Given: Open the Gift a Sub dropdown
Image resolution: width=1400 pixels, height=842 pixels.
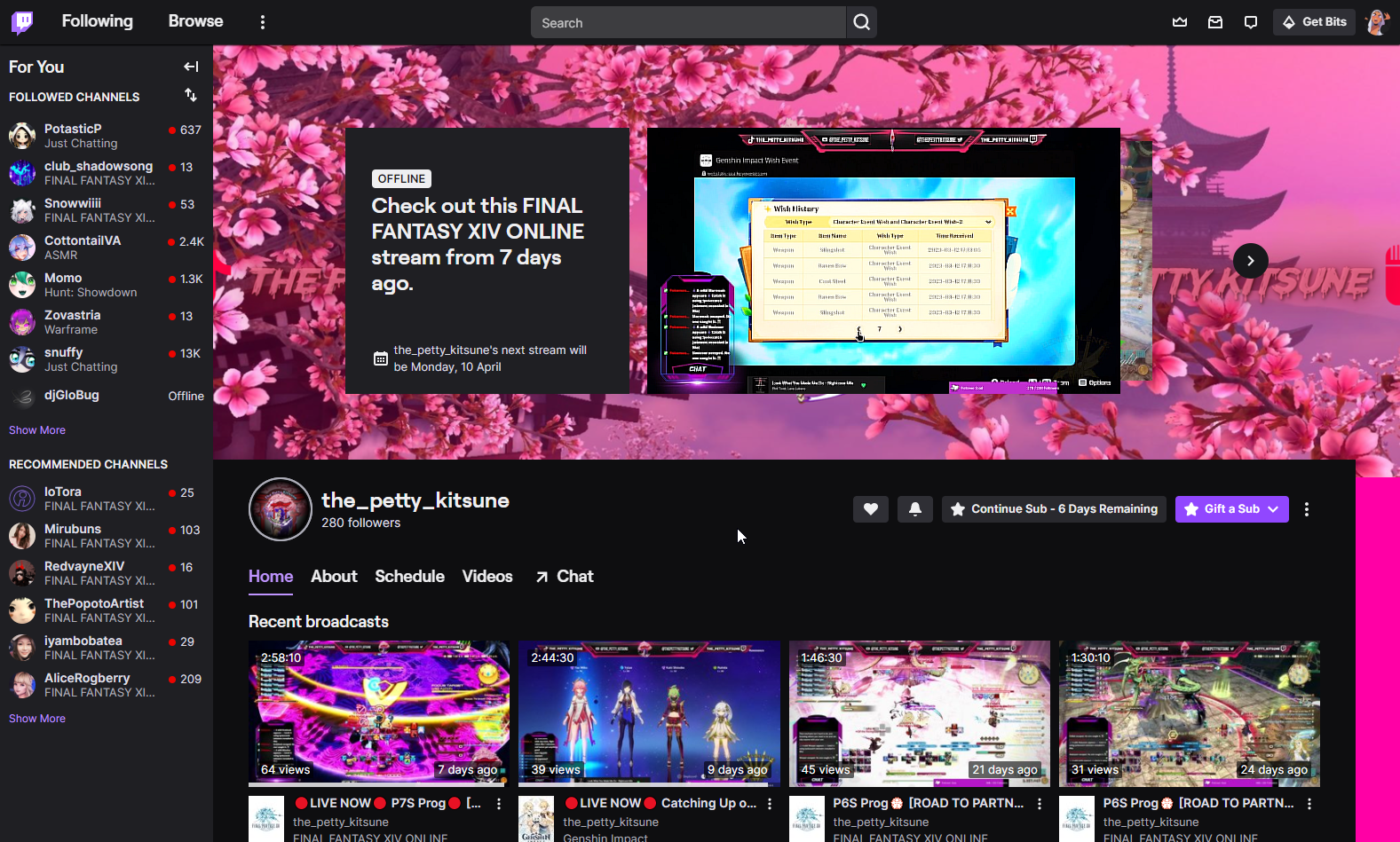Looking at the screenshot, I should [1232, 509].
